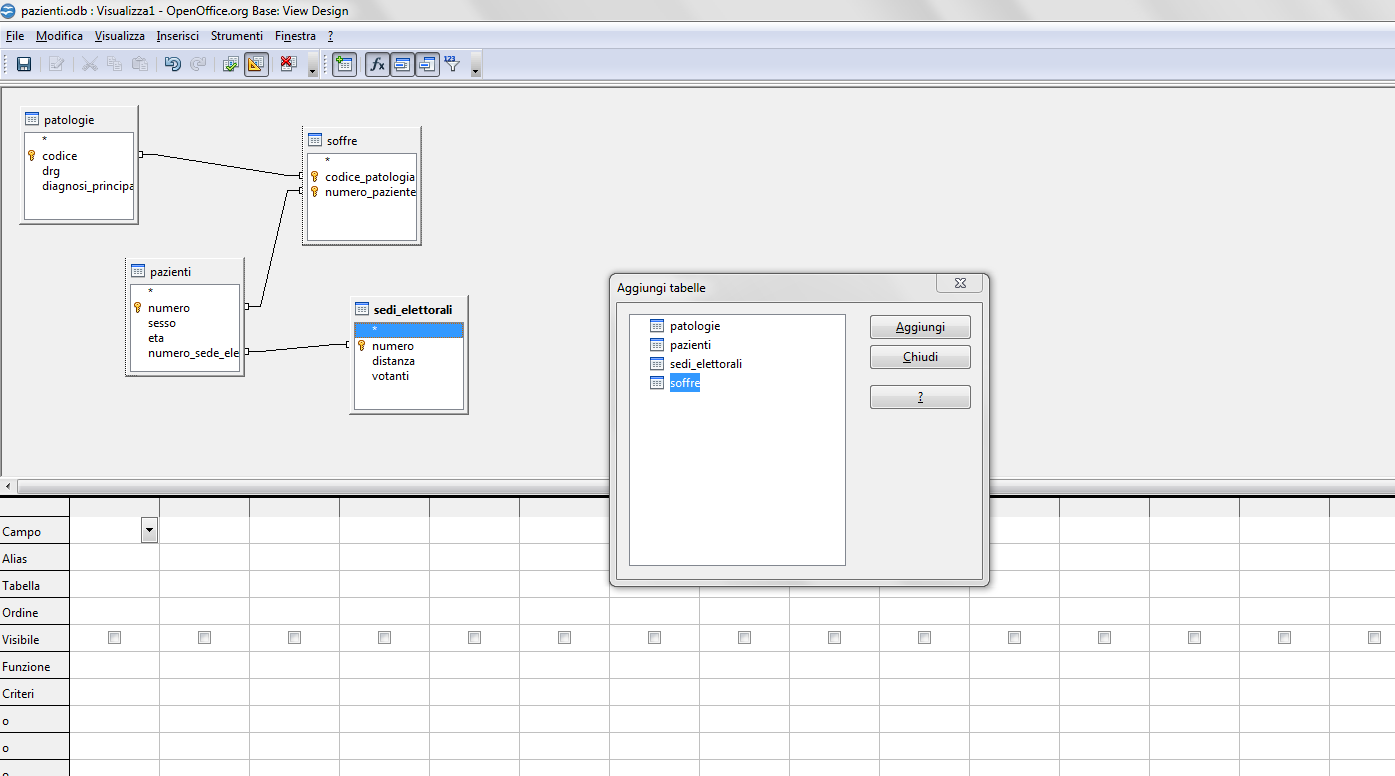Tick the Visibile checkbox in the second column
Screen dimensions: 1395x776
tap(204, 638)
